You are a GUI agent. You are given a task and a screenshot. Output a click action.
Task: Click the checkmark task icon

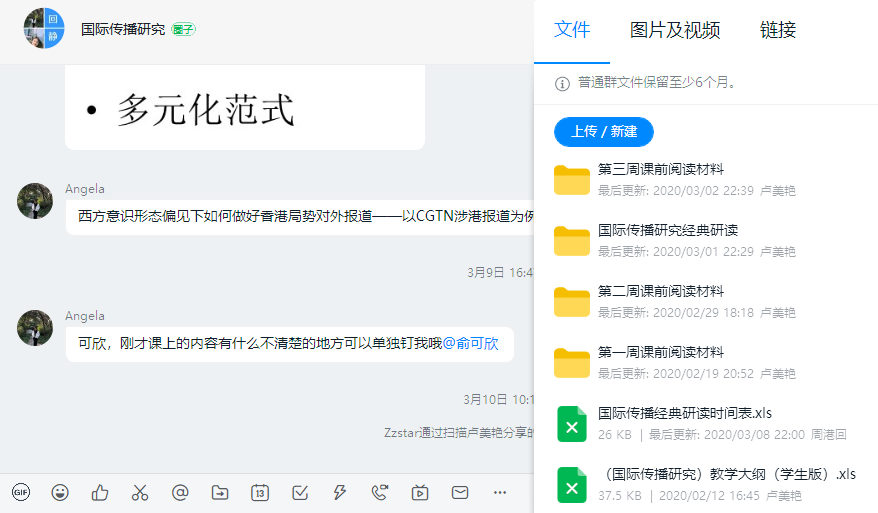click(x=300, y=492)
